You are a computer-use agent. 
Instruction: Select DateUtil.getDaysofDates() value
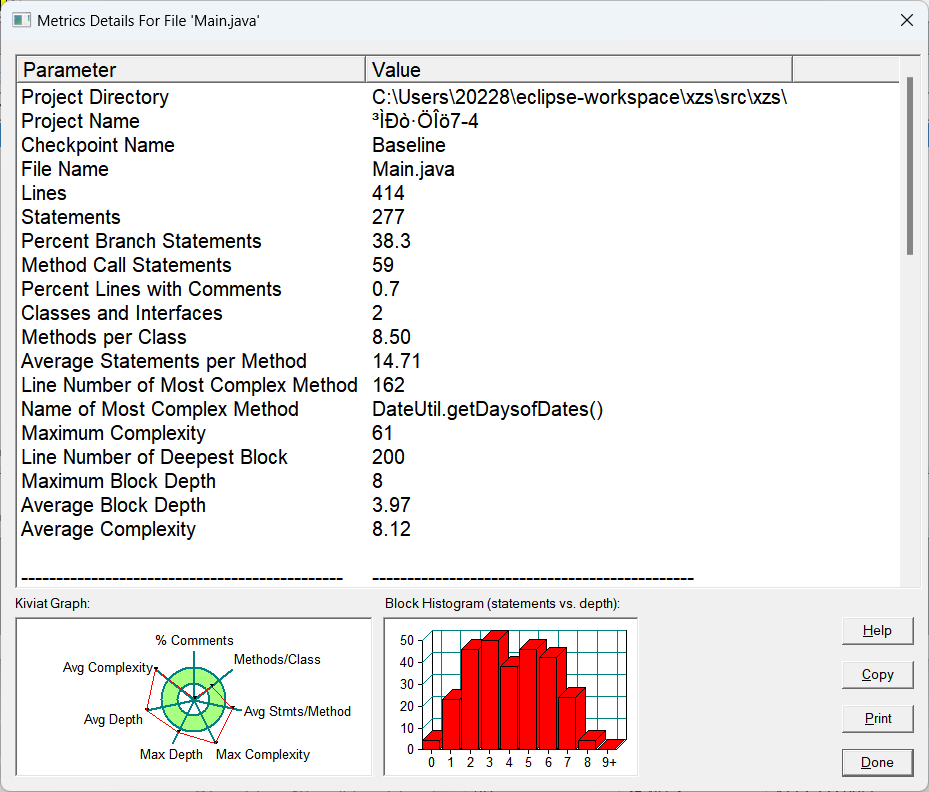(x=487, y=409)
